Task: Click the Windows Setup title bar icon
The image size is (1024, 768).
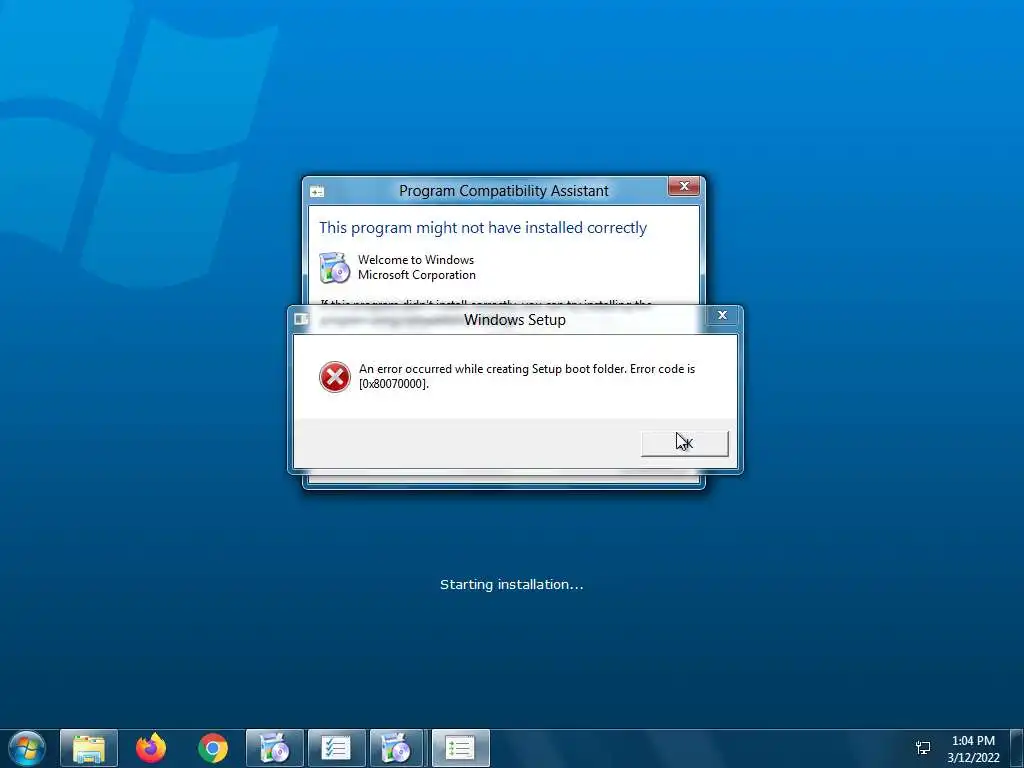Action: click(x=301, y=319)
